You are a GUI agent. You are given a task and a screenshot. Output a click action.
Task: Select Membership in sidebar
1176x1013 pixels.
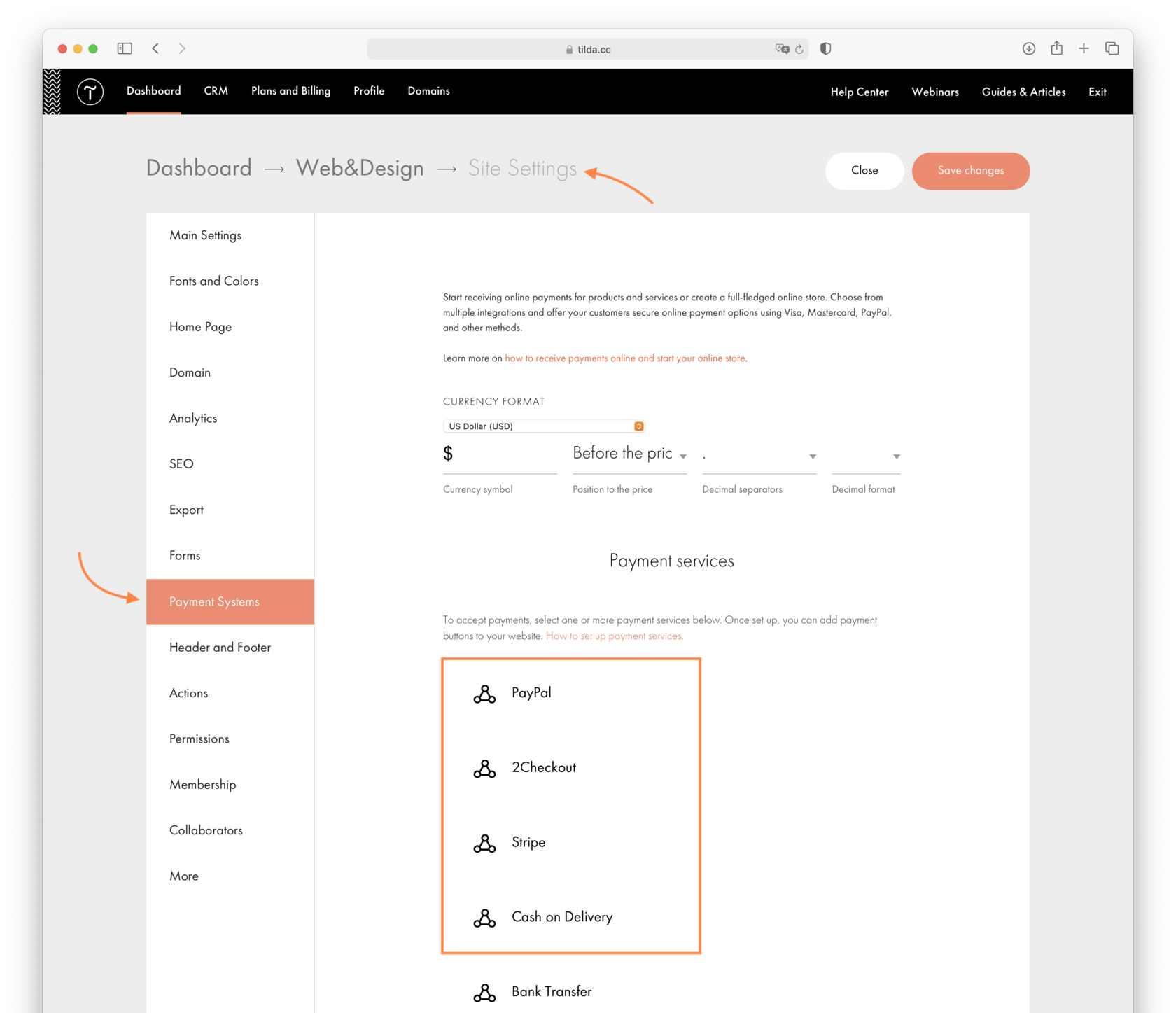tap(230, 785)
